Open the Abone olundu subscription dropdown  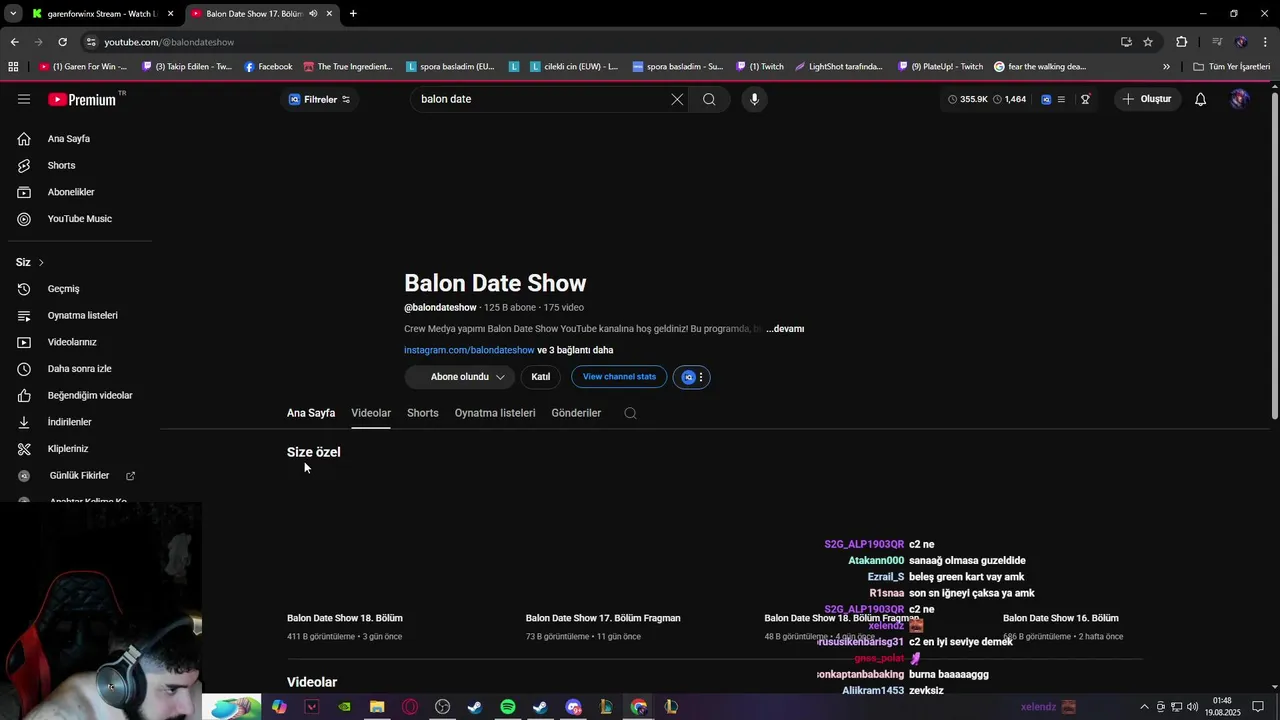pyautogui.click(x=460, y=377)
